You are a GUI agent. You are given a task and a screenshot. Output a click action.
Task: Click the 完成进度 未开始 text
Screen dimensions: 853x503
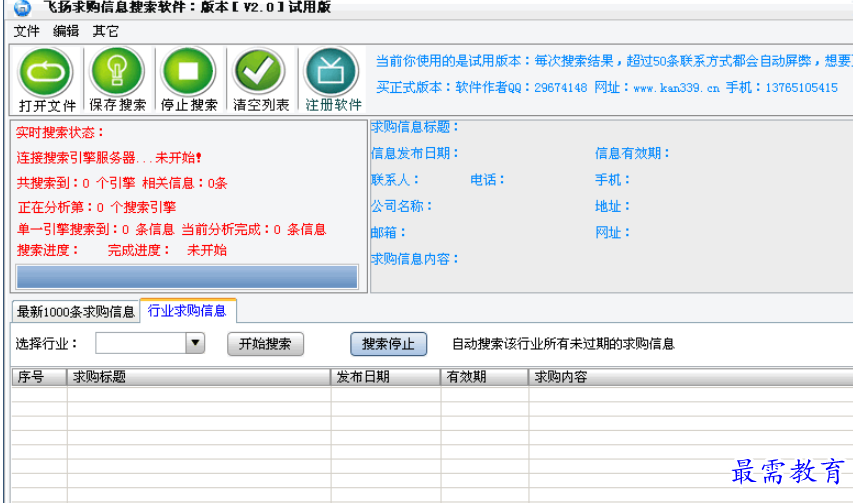(167, 251)
